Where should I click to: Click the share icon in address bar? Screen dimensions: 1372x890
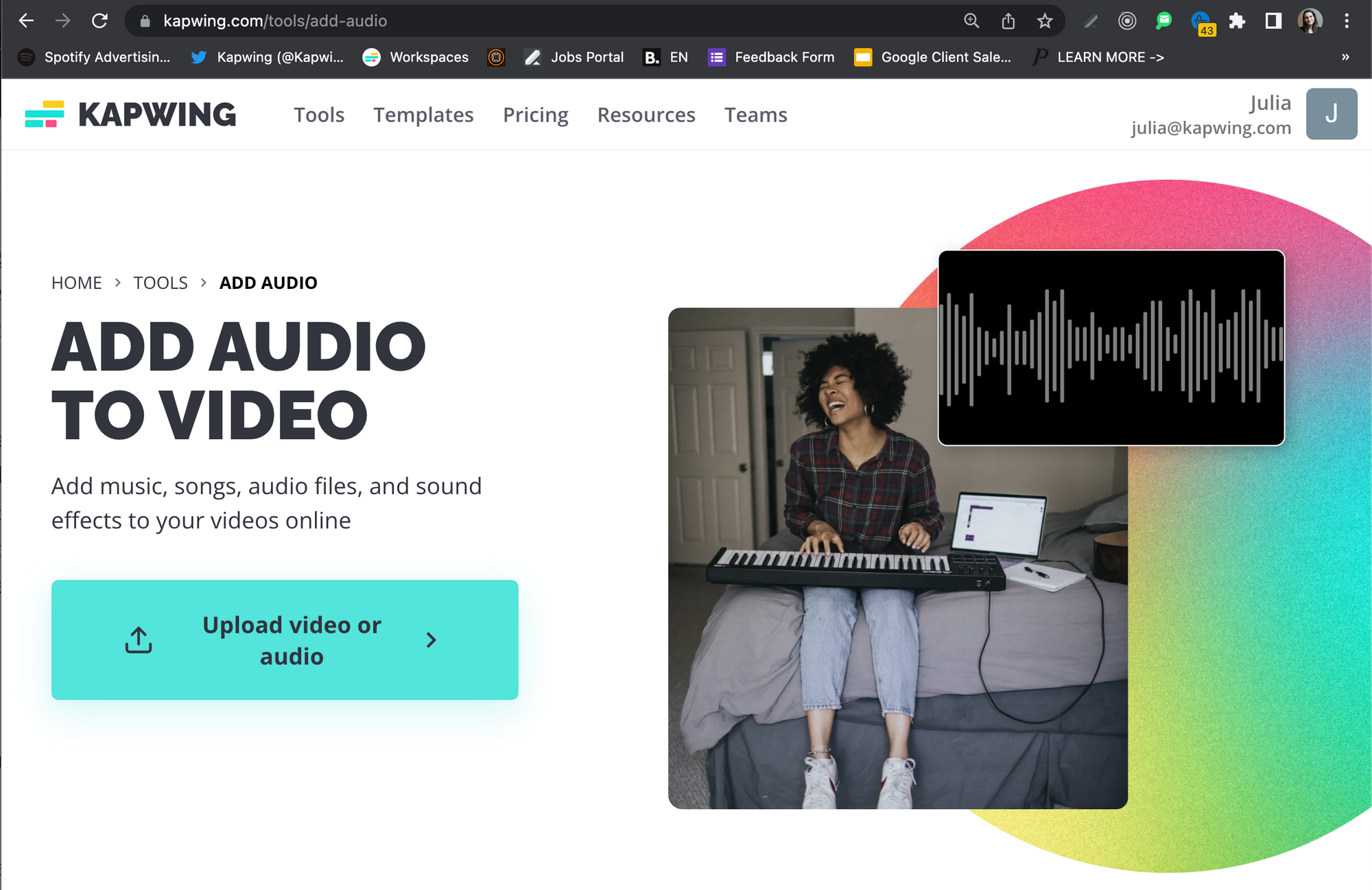tap(1008, 21)
